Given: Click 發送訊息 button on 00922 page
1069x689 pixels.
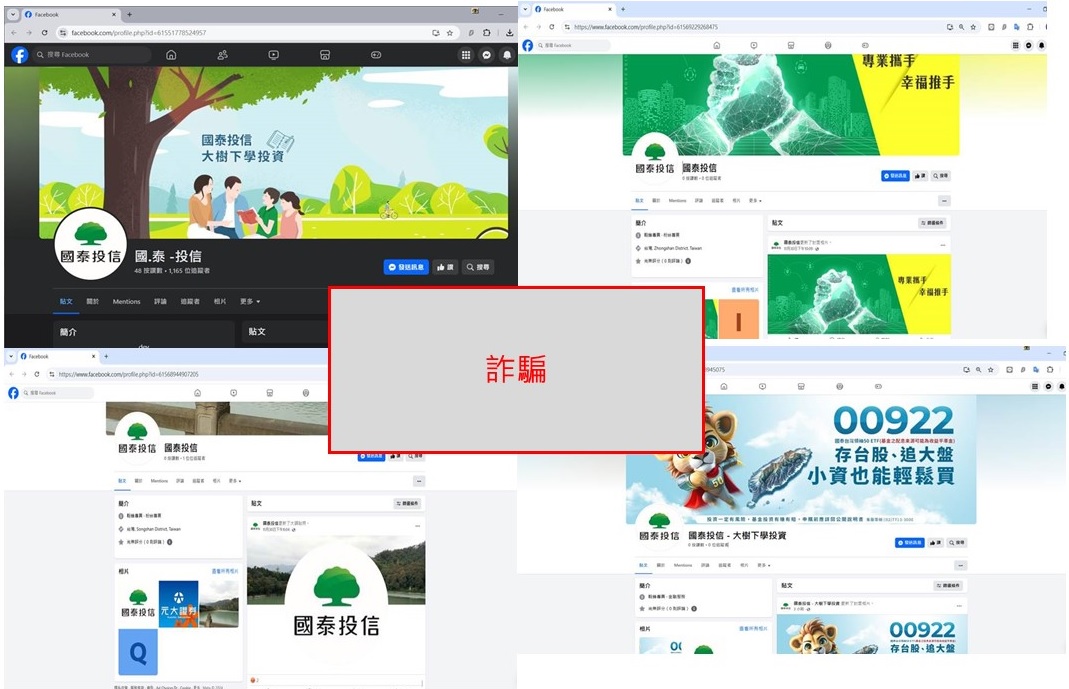Looking at the screenshot, I should 909,542.
